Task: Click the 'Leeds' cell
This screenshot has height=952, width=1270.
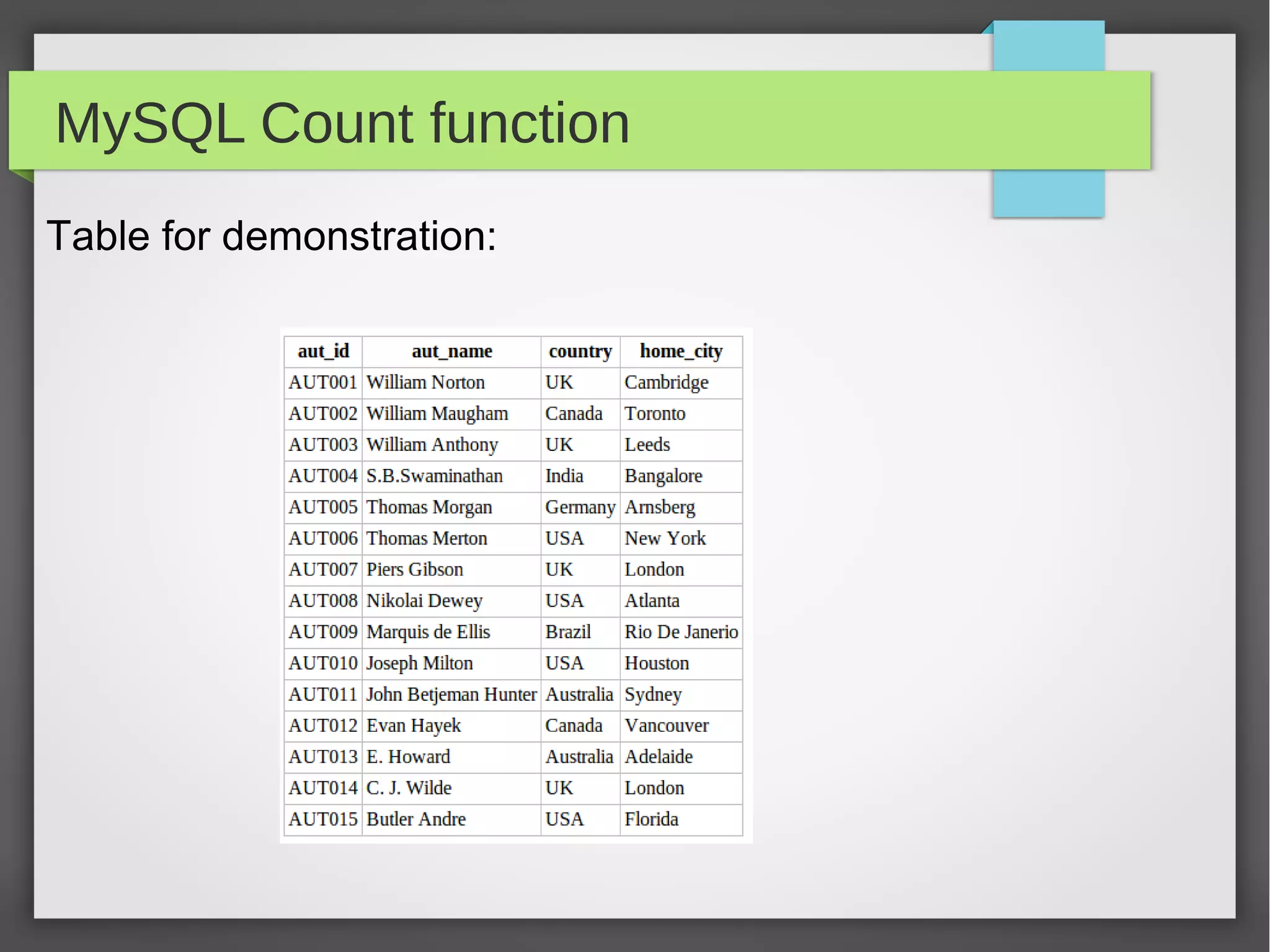Action: pos(682,445)
